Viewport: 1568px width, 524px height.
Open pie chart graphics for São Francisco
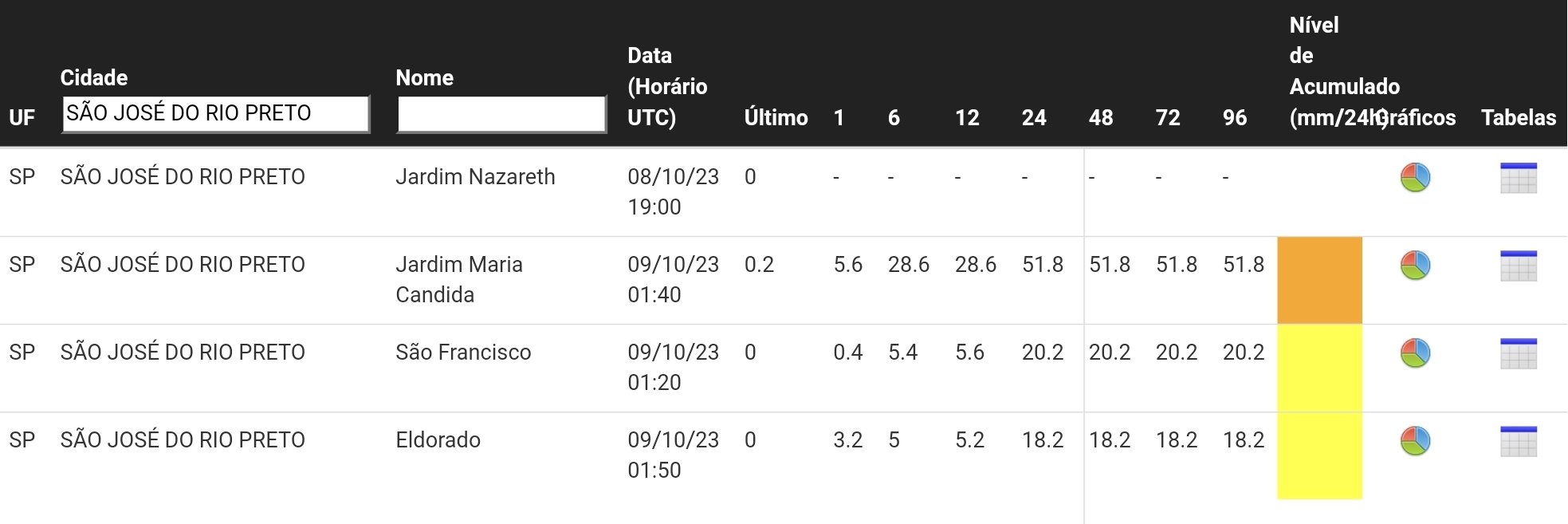(x=1415, y=353)
